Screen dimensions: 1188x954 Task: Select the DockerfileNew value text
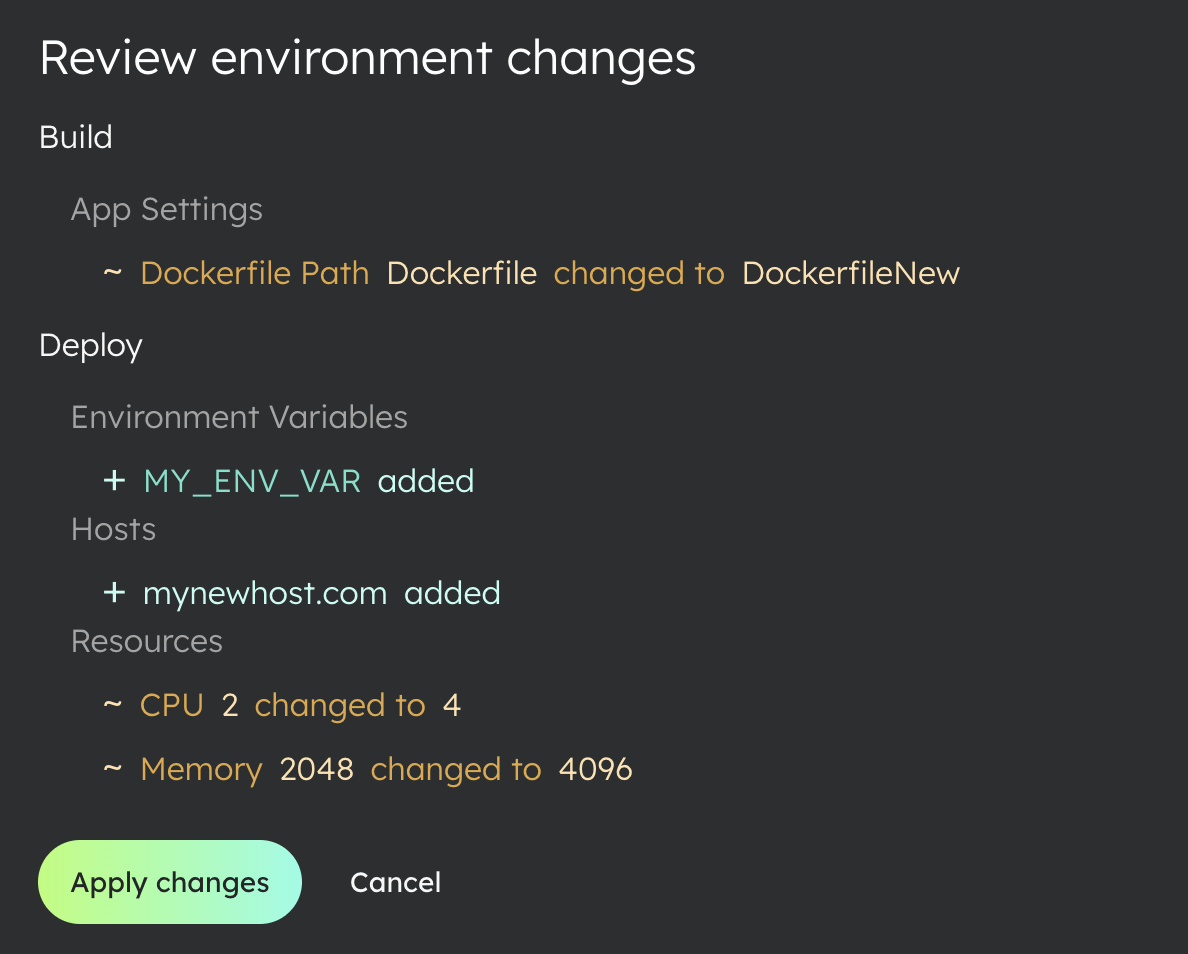tap(850, 272)
